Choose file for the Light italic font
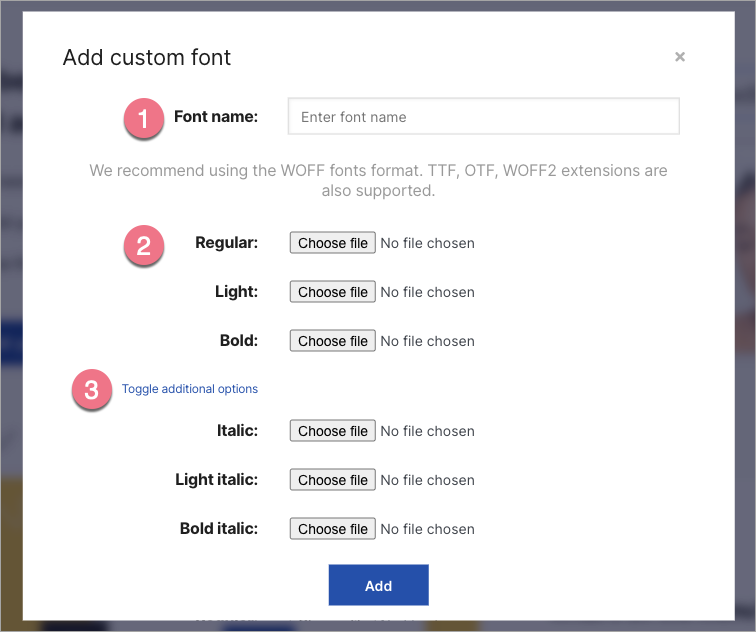The image size is (756, 632). click(333, 480)
